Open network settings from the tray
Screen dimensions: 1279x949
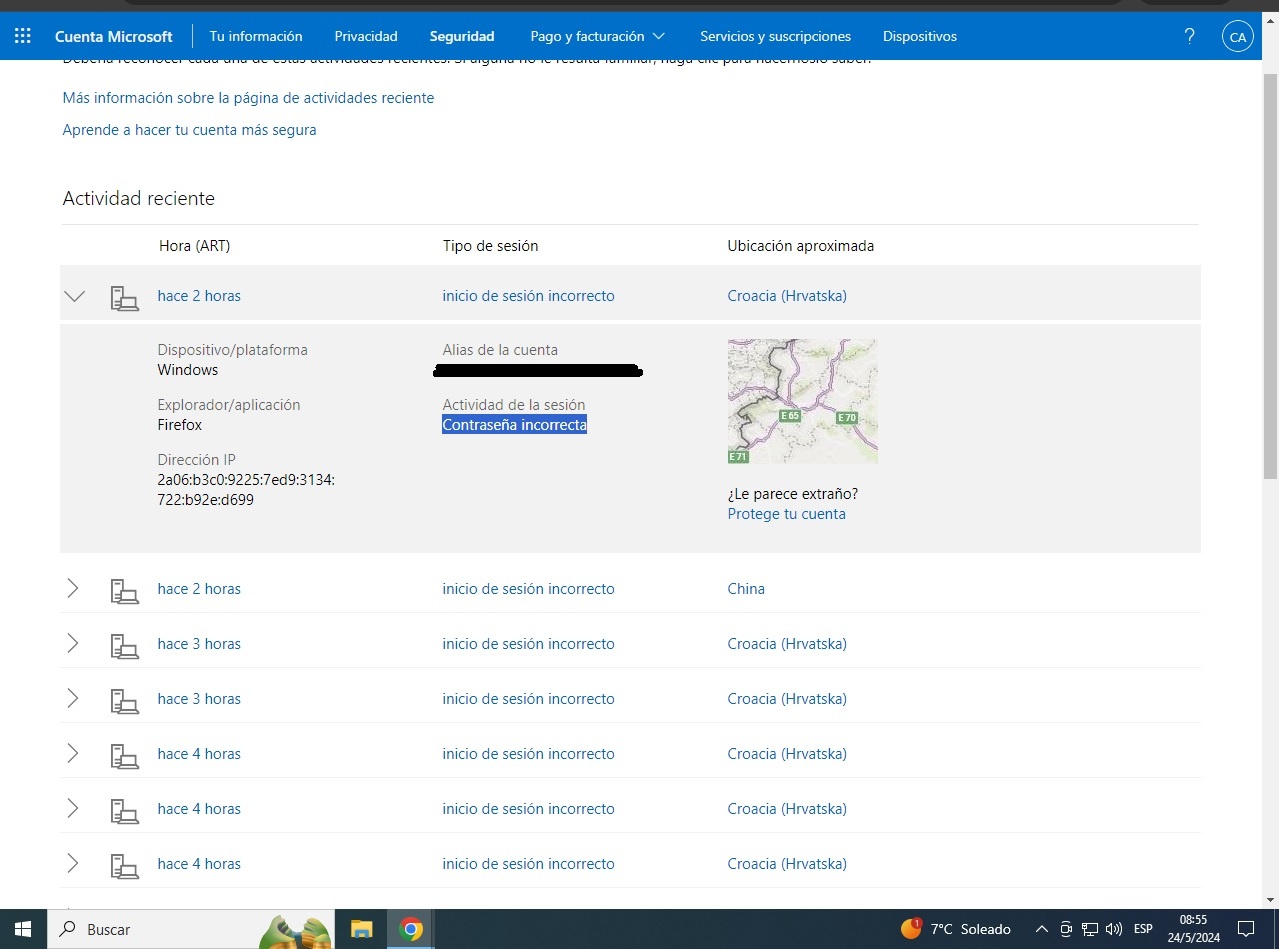(x=1090, y=929)
